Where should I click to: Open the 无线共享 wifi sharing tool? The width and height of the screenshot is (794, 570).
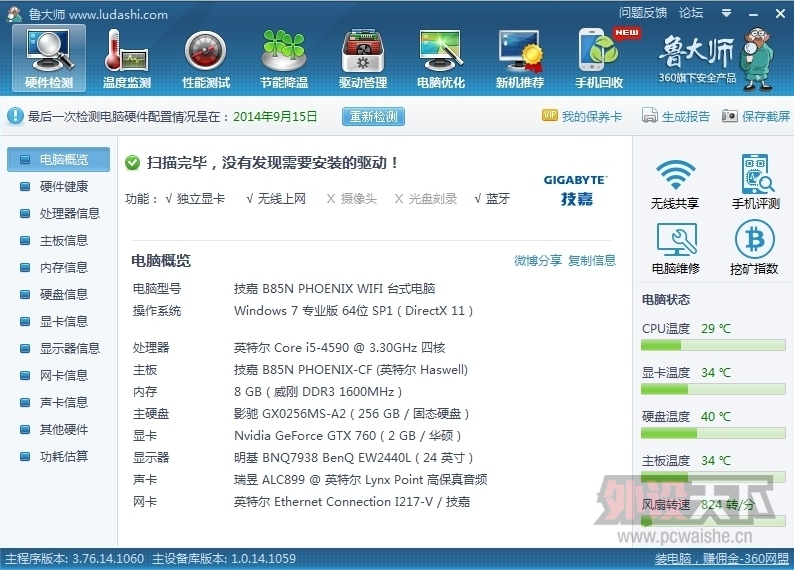pos(675,184)
